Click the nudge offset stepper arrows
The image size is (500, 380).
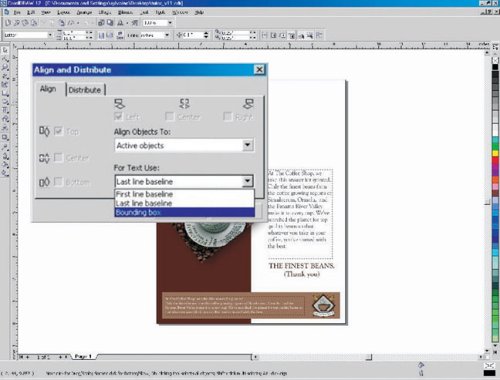coord(206,35)
